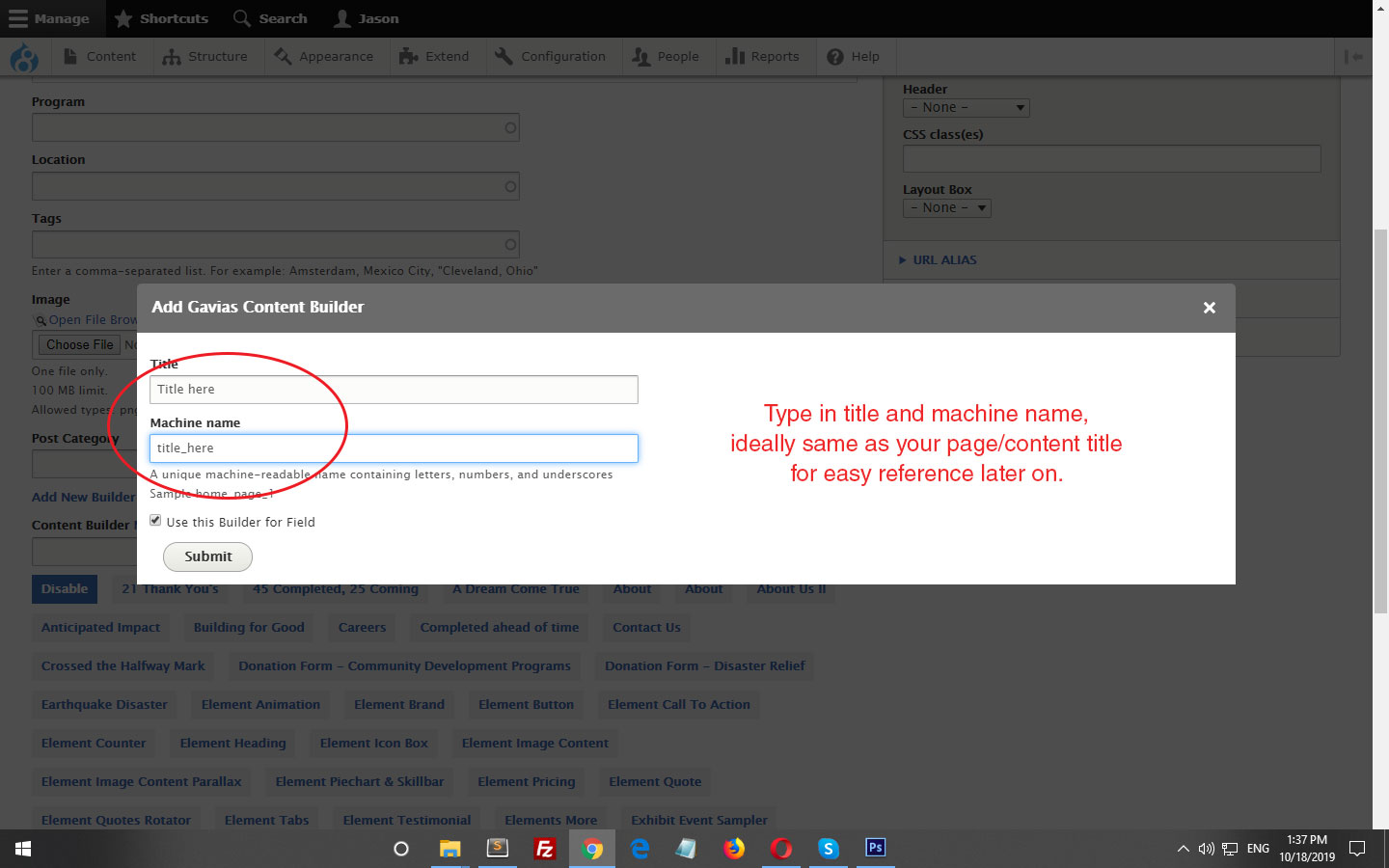Open the Layout Box dropdown
1389x868 pixels.
pos(946,208)
